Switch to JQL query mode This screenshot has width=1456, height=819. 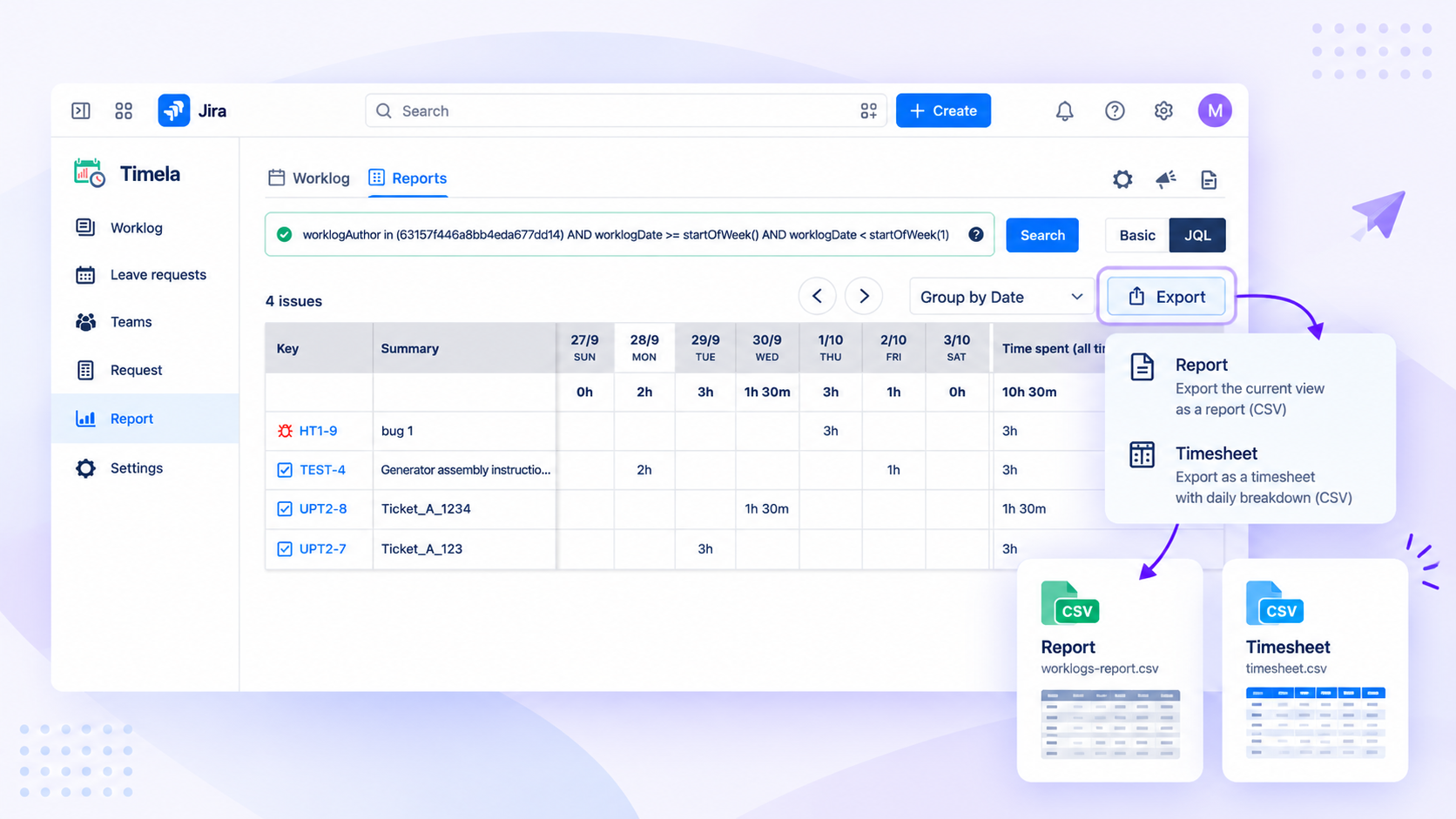(1197, 235)
